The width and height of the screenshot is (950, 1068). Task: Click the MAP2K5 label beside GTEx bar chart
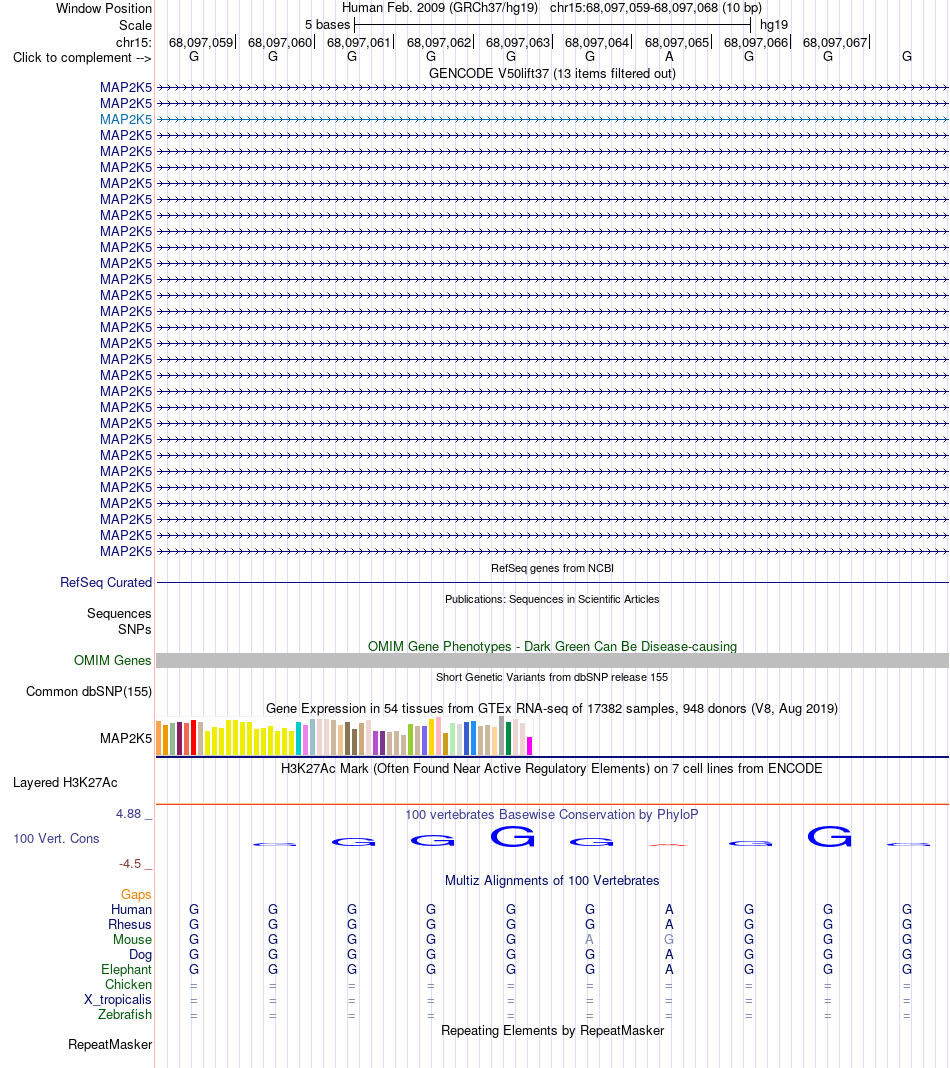(x=126, y=738)
